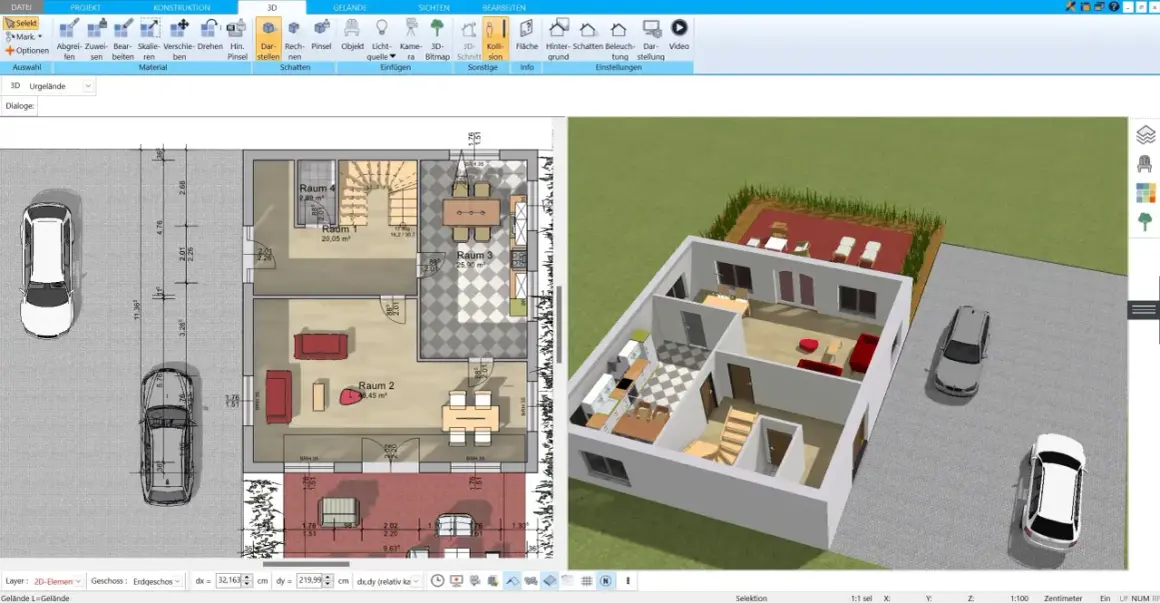This screenshot has width=1160, height=603.
Task: Click Raum 2 label in floor plan
Action: (x=376, y=385)
